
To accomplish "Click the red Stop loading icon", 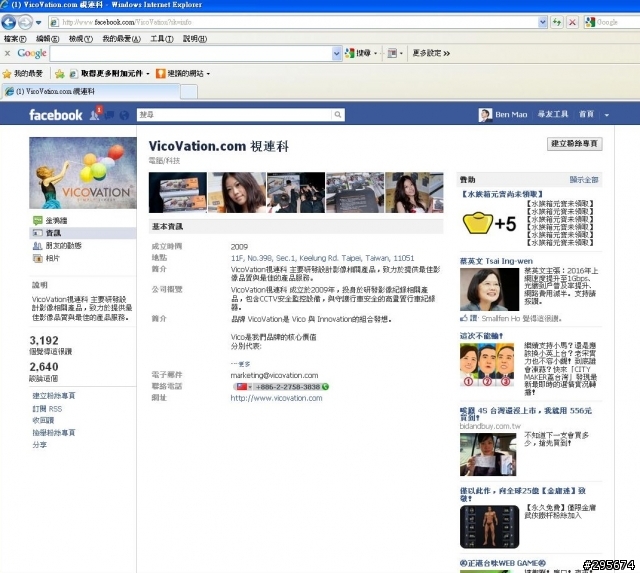I will point(572,22).
